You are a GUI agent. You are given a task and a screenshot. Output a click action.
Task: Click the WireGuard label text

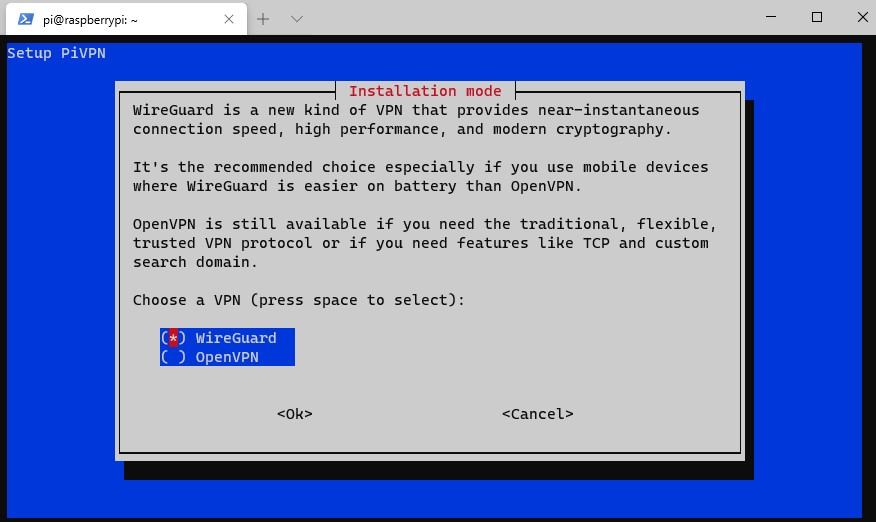(x=236, y=338)
